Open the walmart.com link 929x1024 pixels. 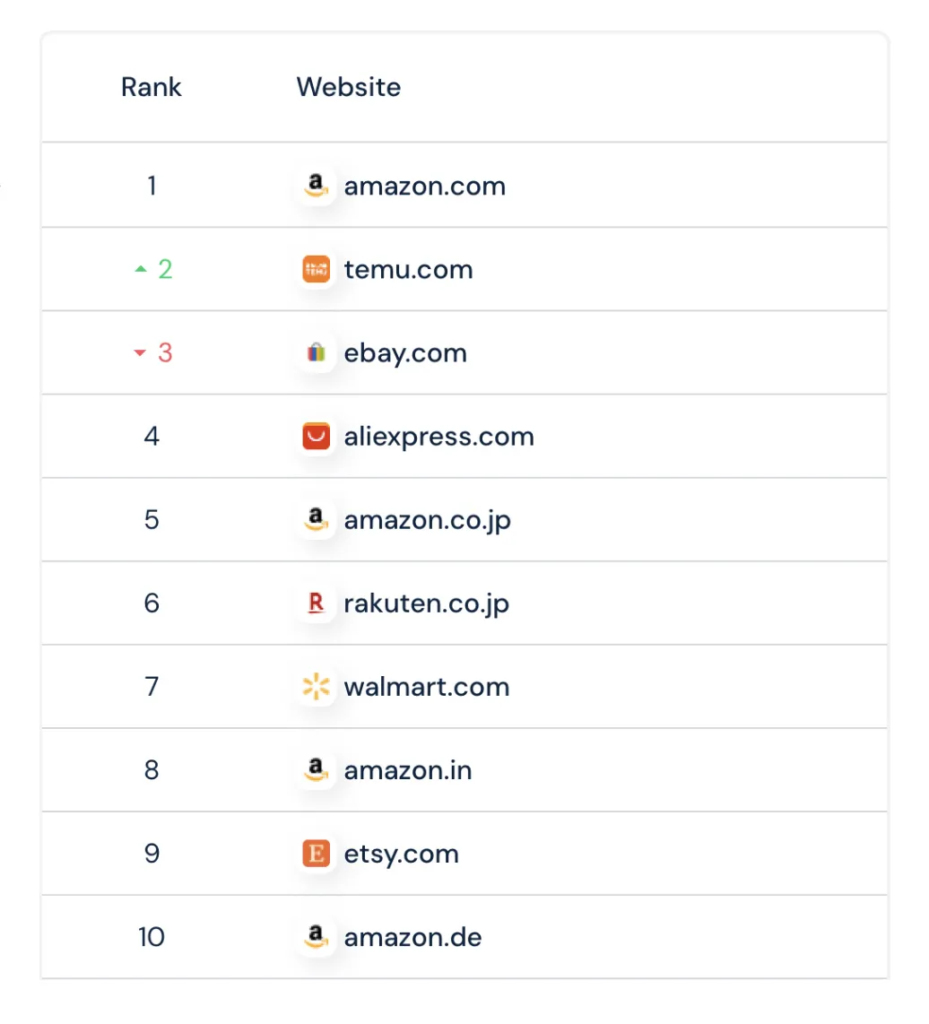coord(427,687)
